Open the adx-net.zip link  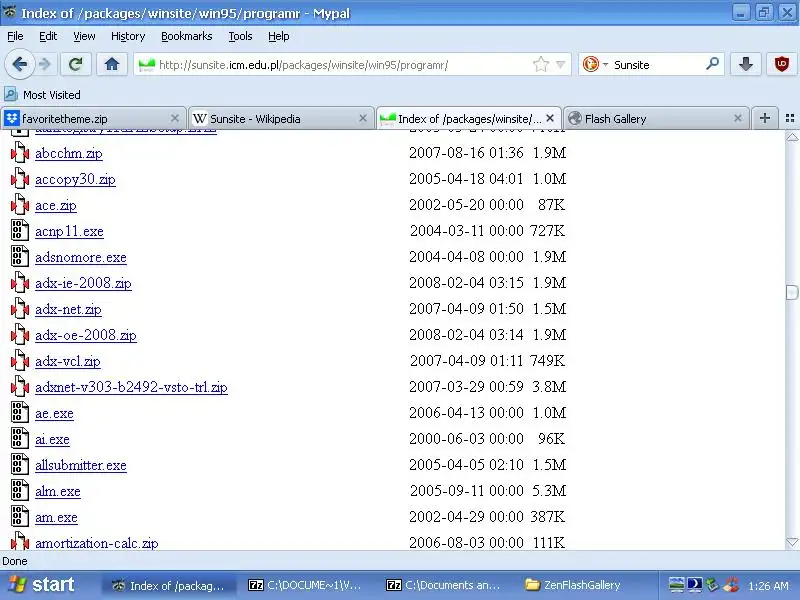point(68,309)
